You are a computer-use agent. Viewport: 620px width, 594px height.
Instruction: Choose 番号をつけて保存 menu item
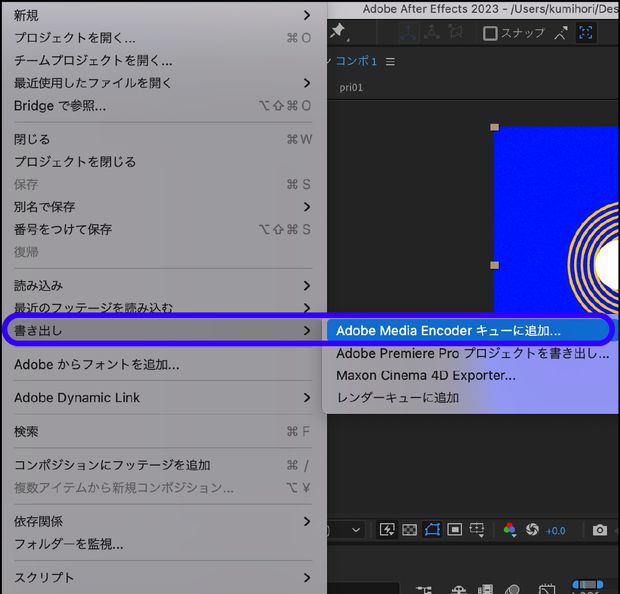(x=163, y=229)
